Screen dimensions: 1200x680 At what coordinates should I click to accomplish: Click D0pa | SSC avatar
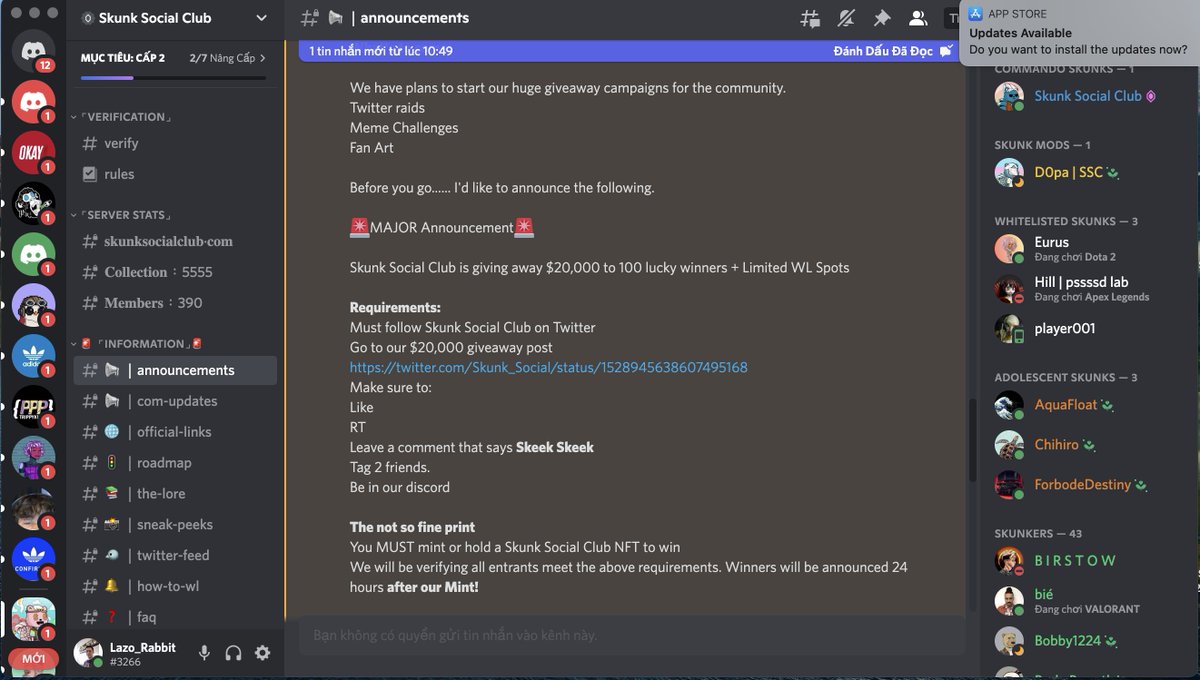click(1009, 172)
